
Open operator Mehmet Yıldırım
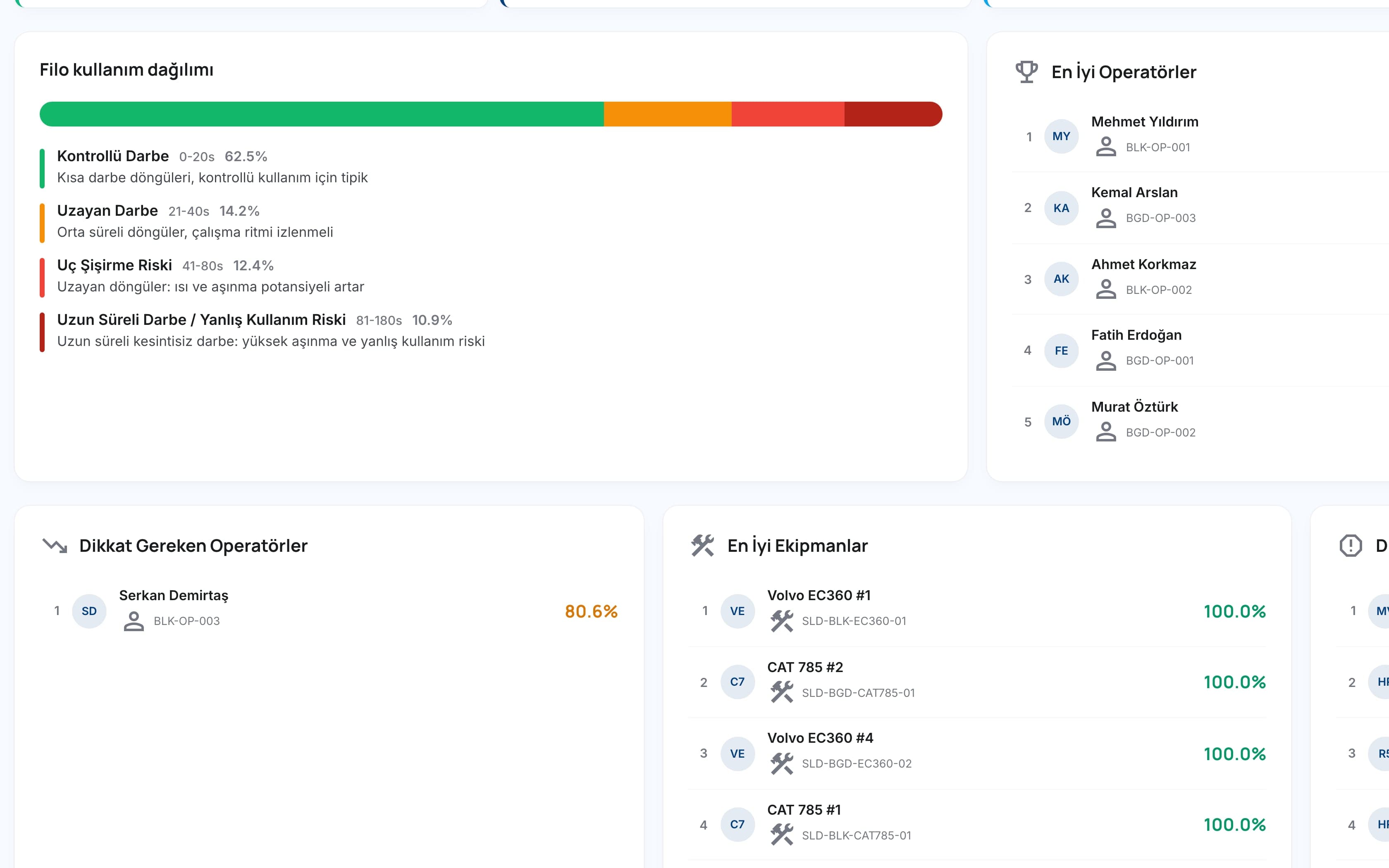[1145, 122]
